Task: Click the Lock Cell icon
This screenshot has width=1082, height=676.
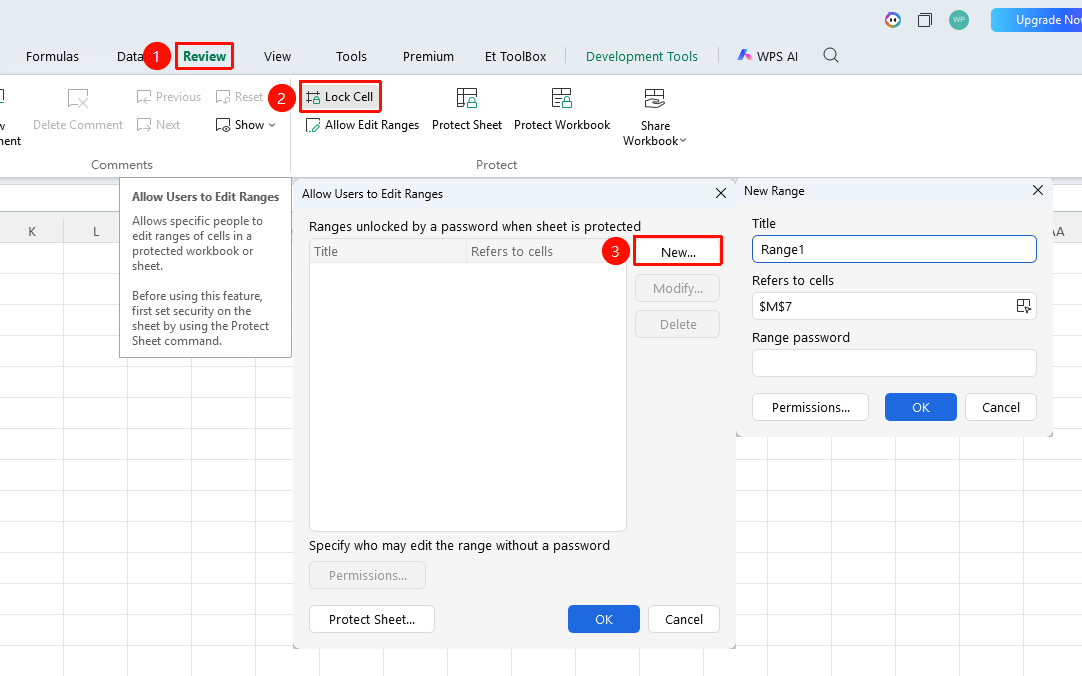Action: tap(313, 97)
